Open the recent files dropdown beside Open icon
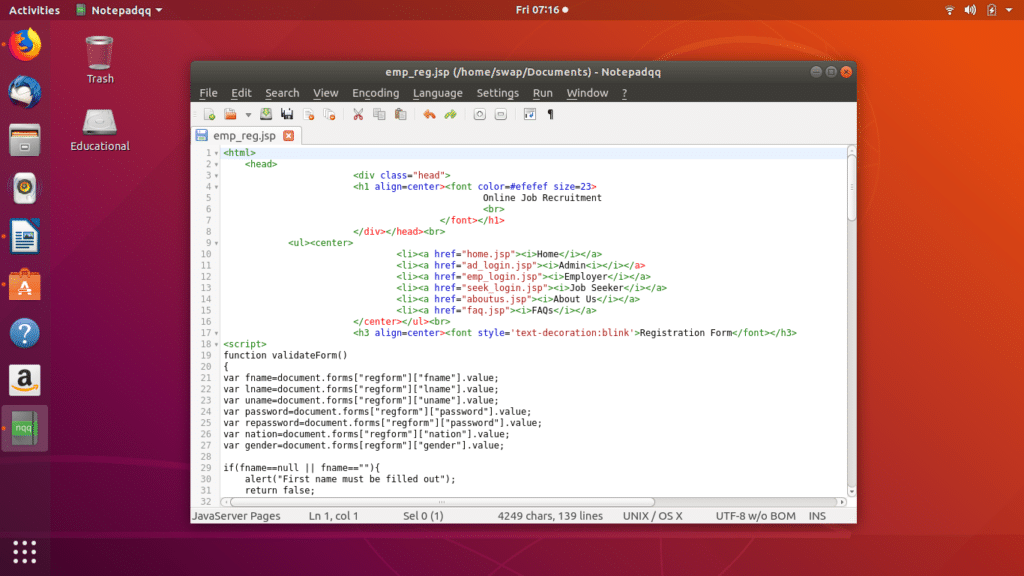The height and width of the screenshot is (576, 1024). [248, 114]
